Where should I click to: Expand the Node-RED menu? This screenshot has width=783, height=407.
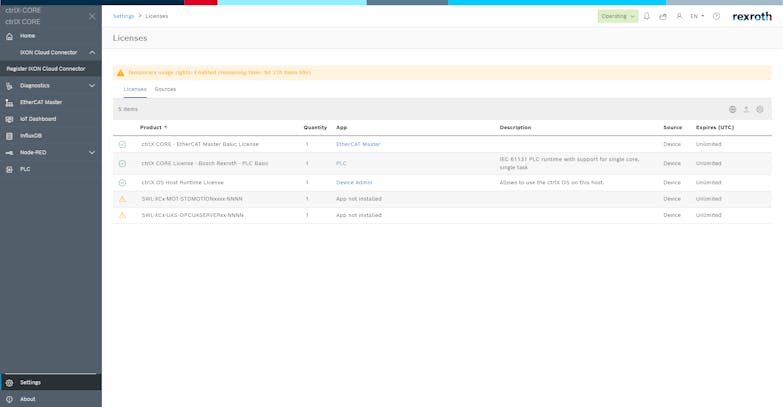pyautogui.click(x=92, y=152)
